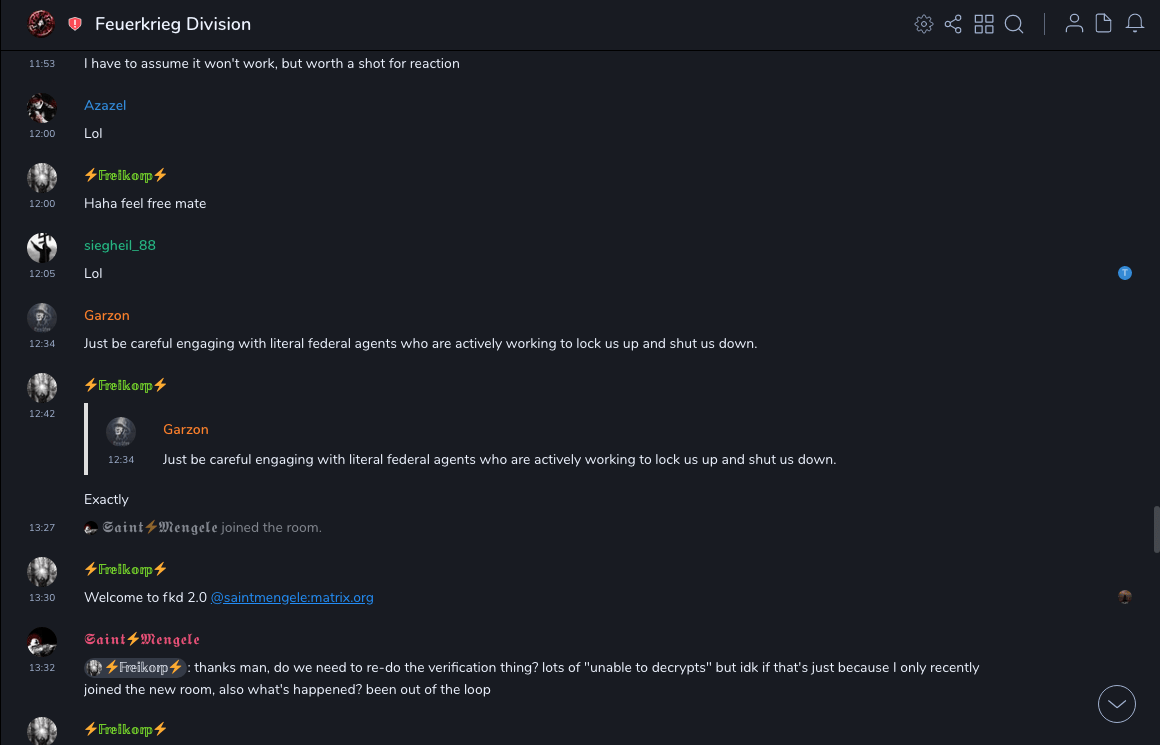The image size is (1160, 745).
Task: Click the user pill in 13:32 message
Action: click(x=135, y=667)
